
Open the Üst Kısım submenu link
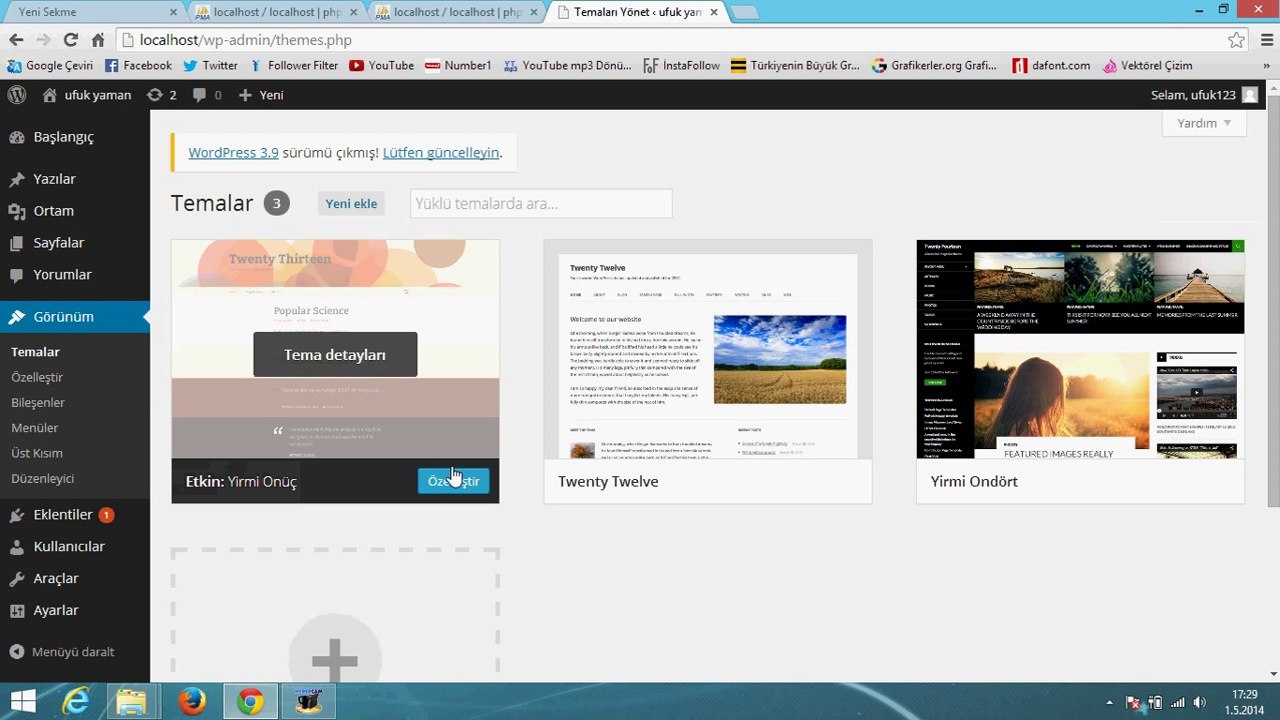[x=37, y=453]
